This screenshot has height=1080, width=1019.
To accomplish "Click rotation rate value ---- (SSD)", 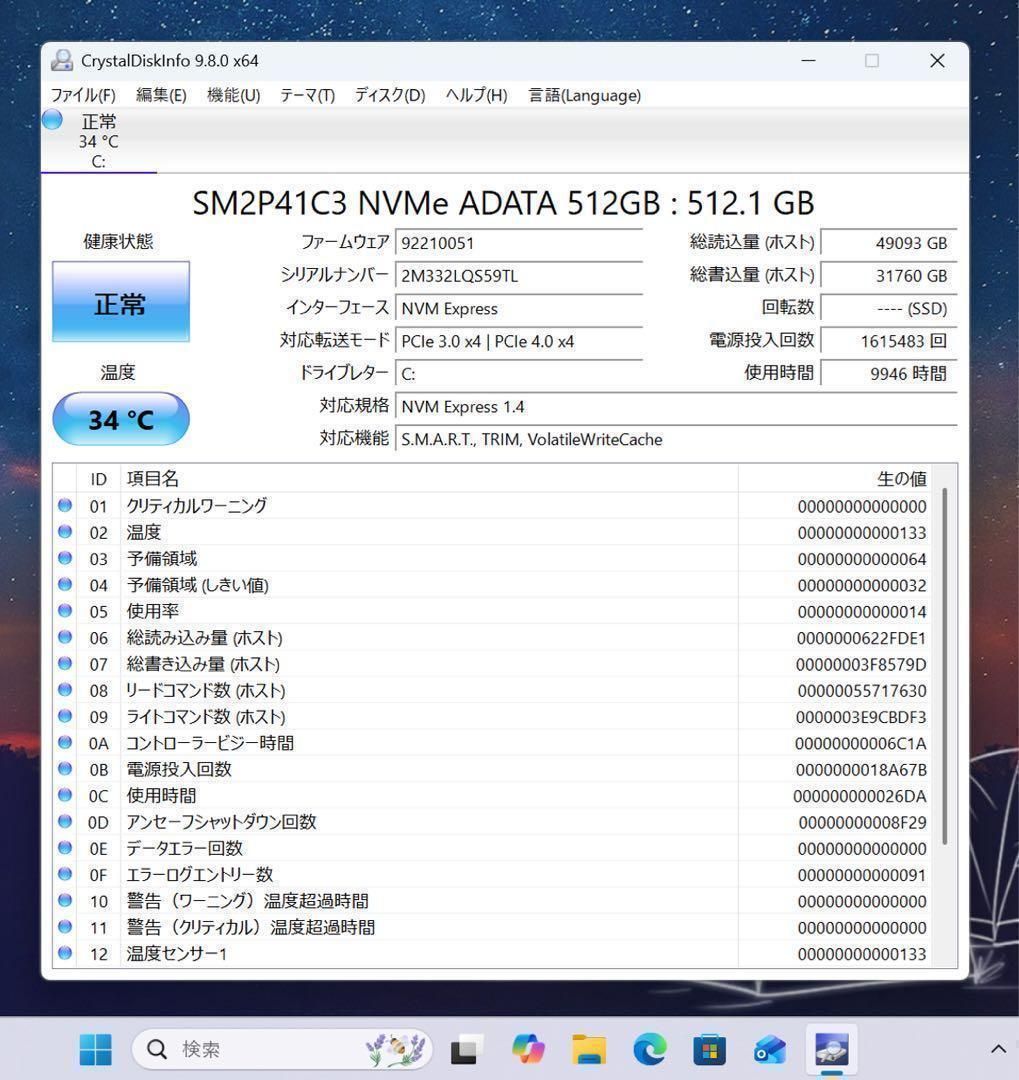I will 889,309.
